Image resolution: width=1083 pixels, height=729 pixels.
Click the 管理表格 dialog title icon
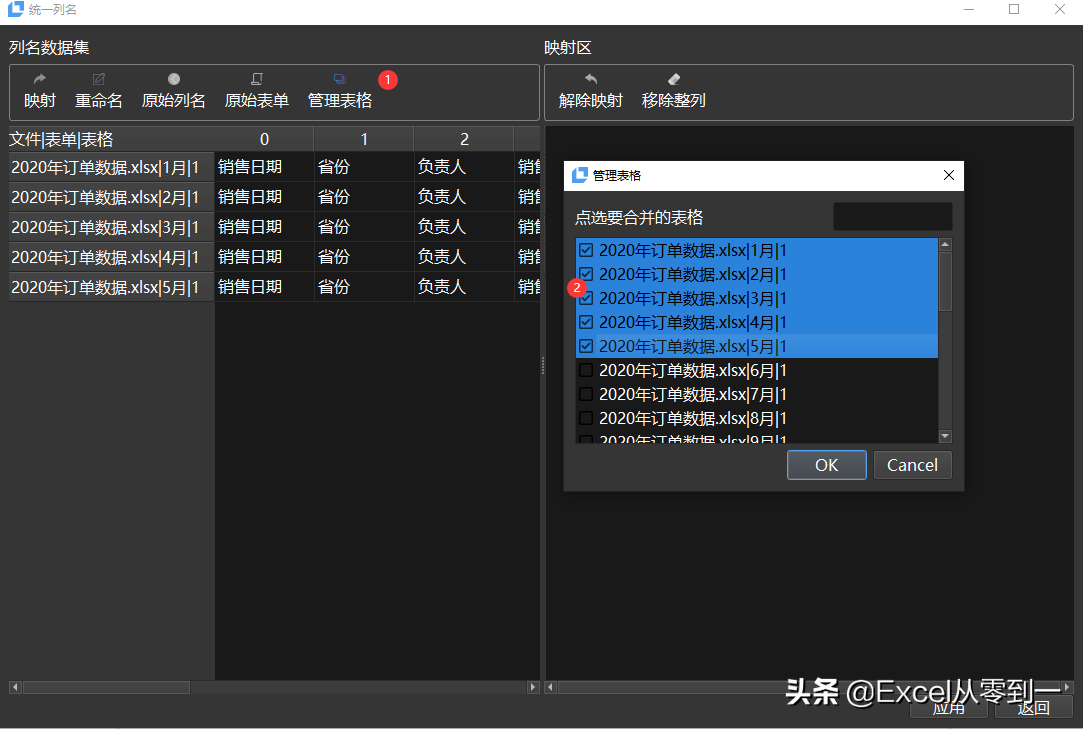tap(579, 176)
